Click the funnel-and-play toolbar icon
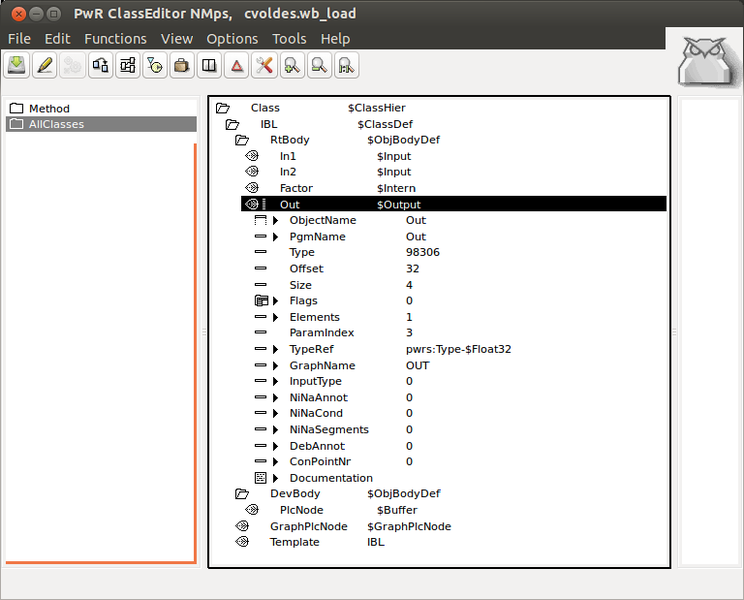Image resolution: width=744 pixels, height=600 pixels. [155, 65]
